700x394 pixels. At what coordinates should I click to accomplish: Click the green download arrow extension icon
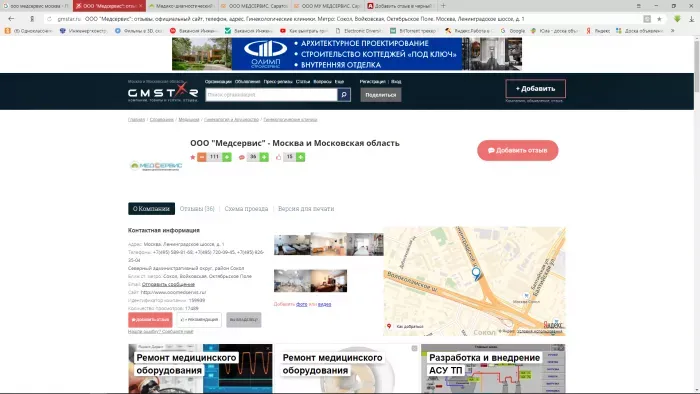tap(677, 19)
